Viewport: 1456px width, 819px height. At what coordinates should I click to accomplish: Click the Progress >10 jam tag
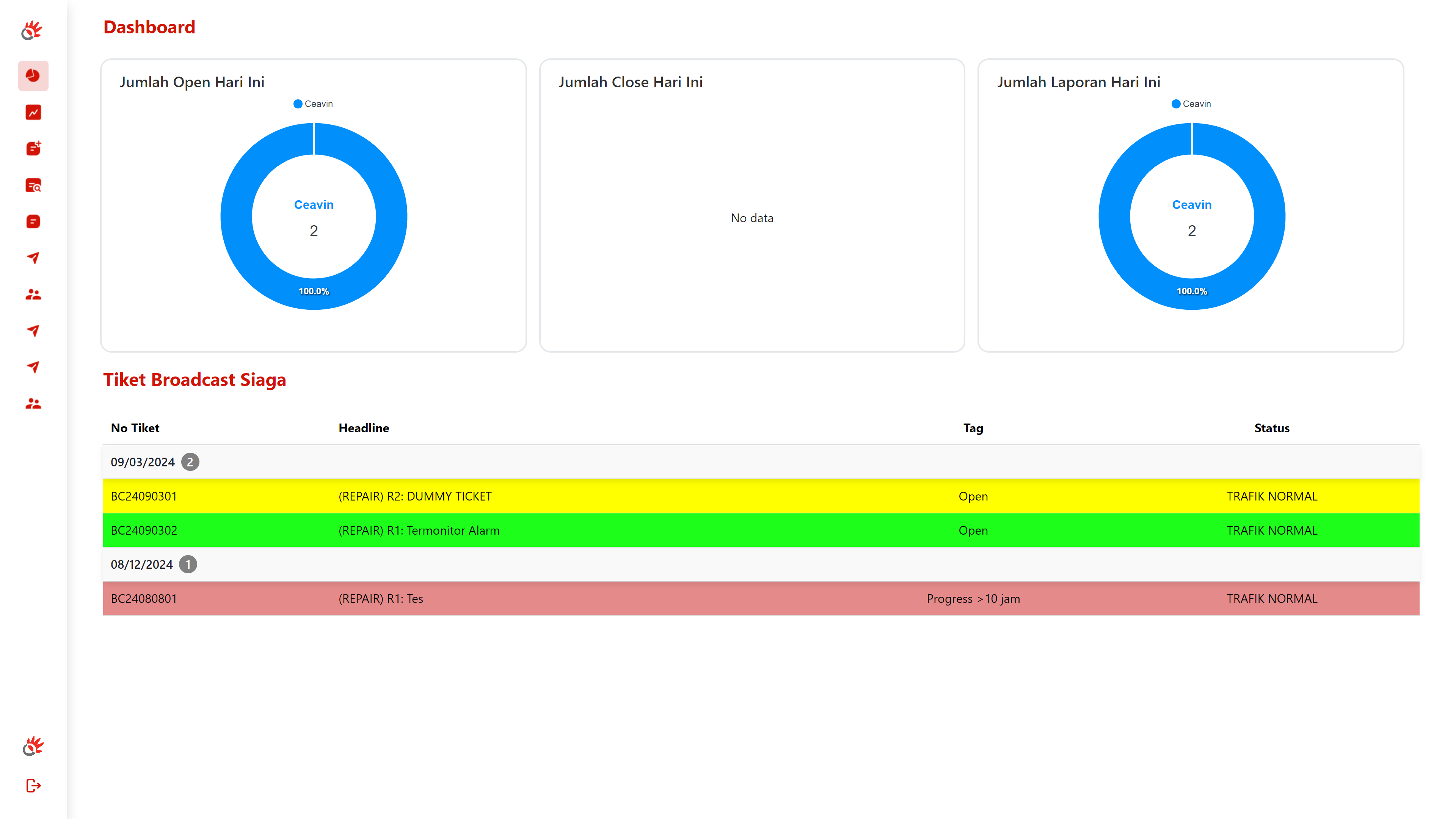coord(973,599)
